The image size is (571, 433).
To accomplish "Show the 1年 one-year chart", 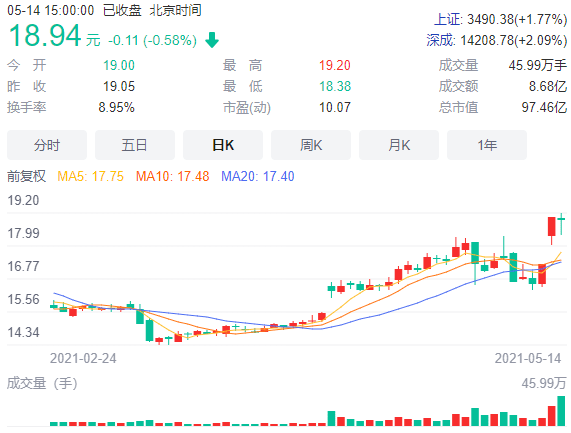I will [487, 145].
